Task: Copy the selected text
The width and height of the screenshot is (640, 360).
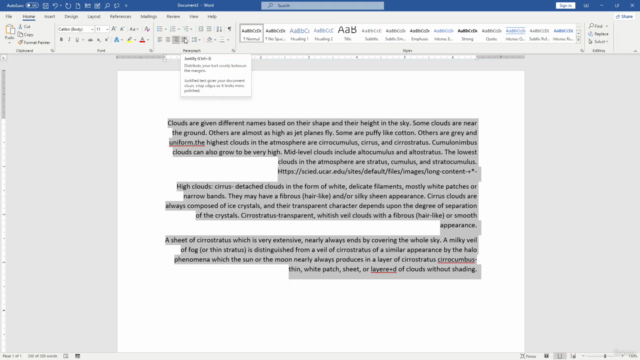Action: tap(26, 34)
